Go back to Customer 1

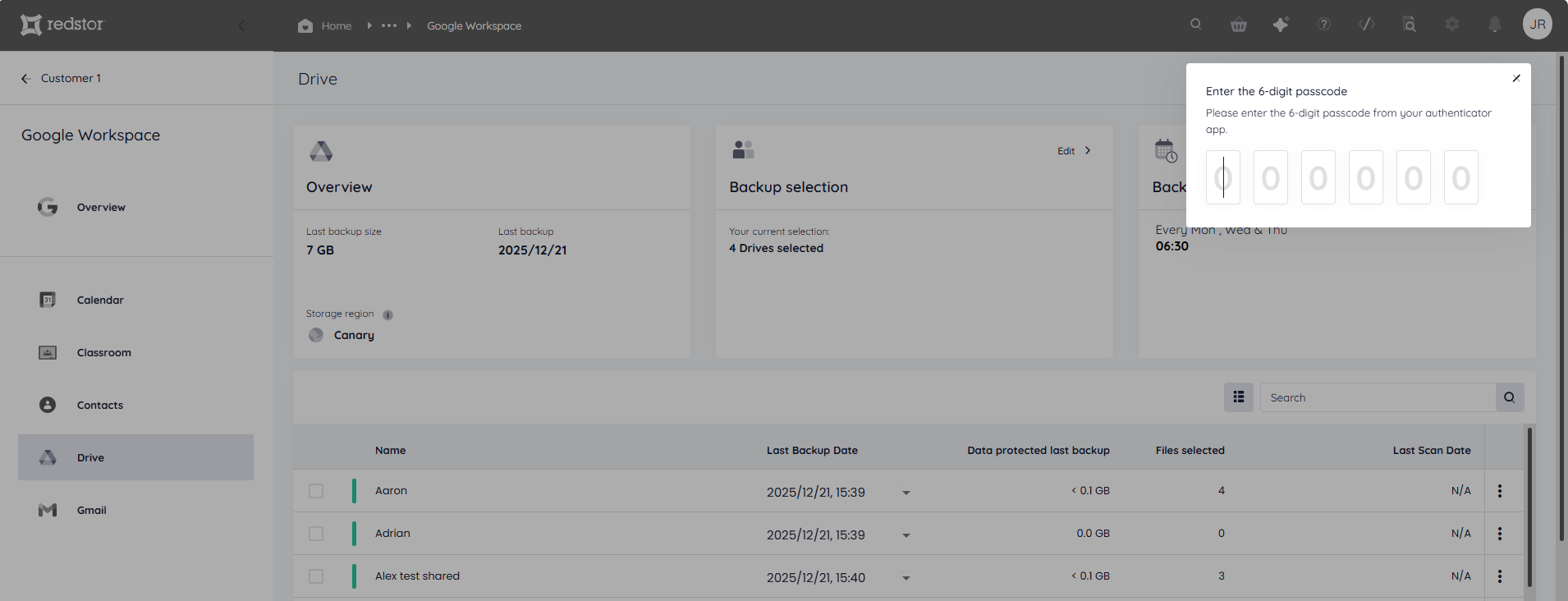pyautogui.click(x=62, y=78)
